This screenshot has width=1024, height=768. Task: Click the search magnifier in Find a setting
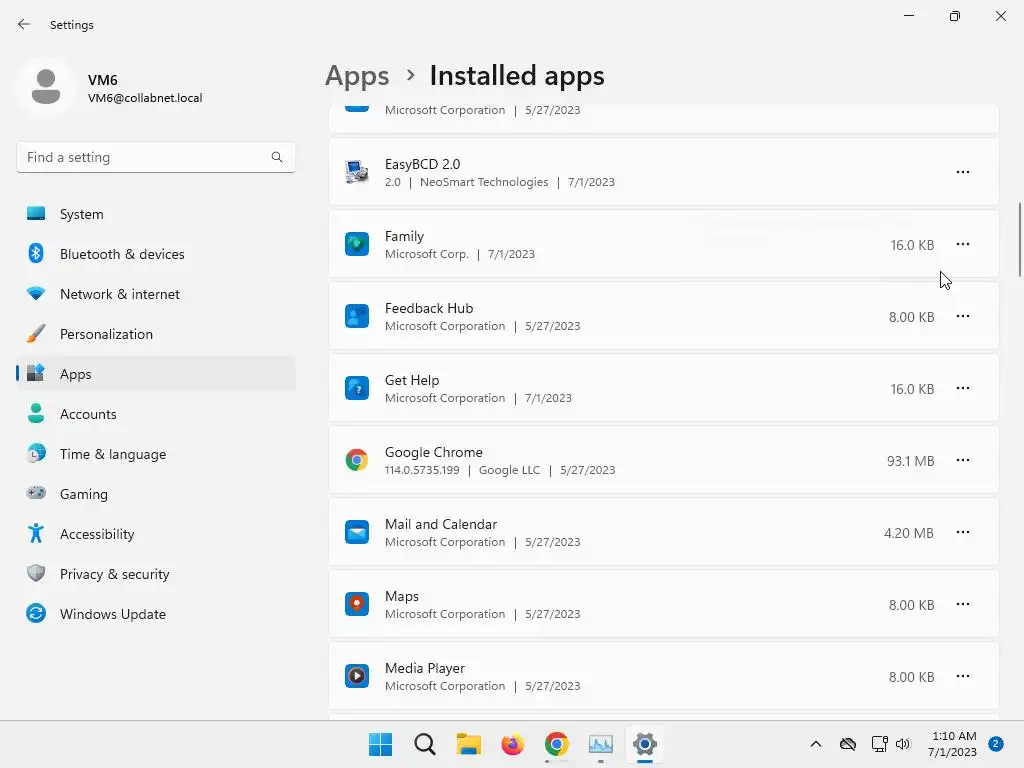277,157
